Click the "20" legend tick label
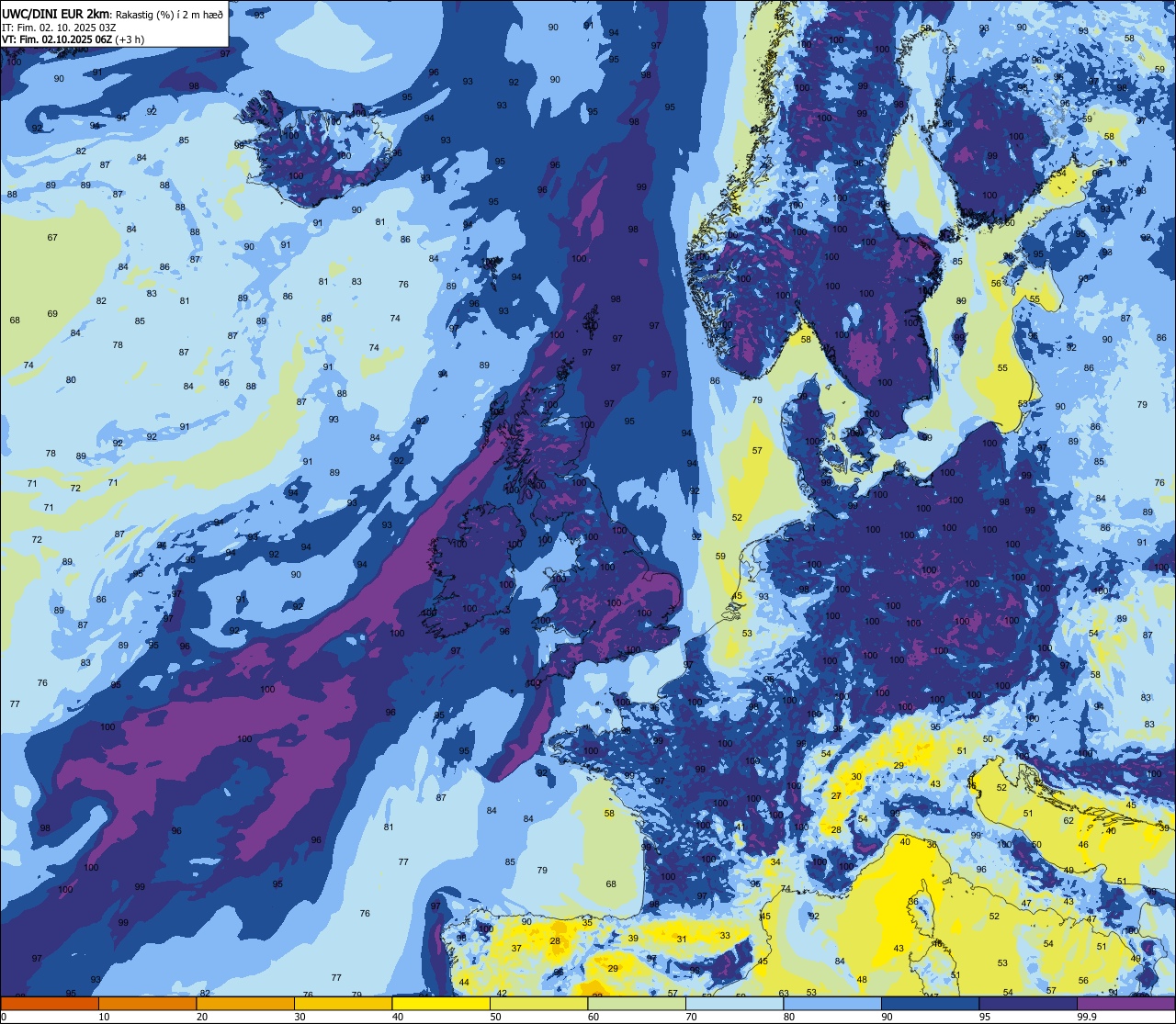1176x1024 pixels. pyautogui.click(x=202, y=1017)
